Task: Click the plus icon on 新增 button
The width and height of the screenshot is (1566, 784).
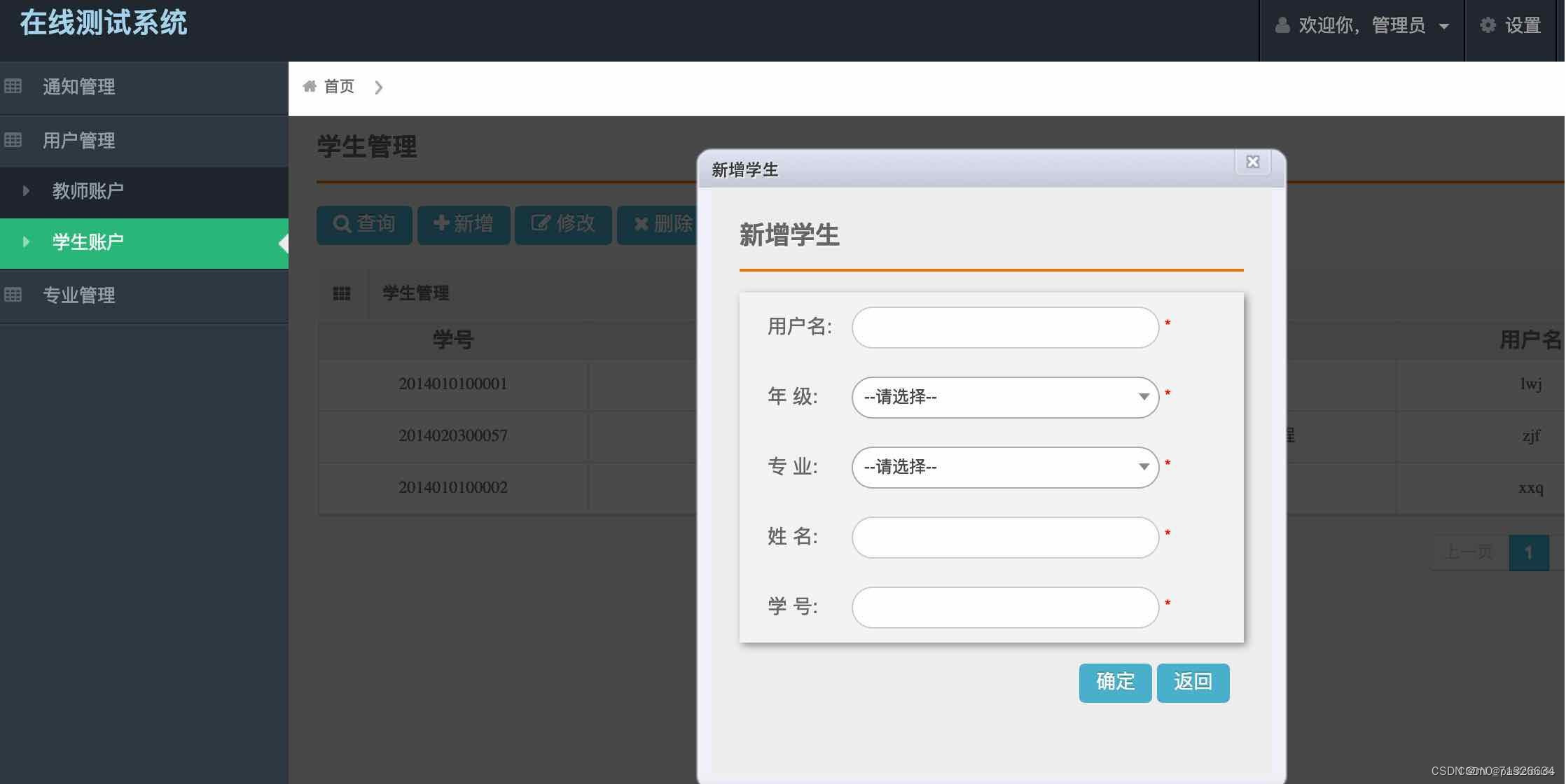Action: point(441,223)
